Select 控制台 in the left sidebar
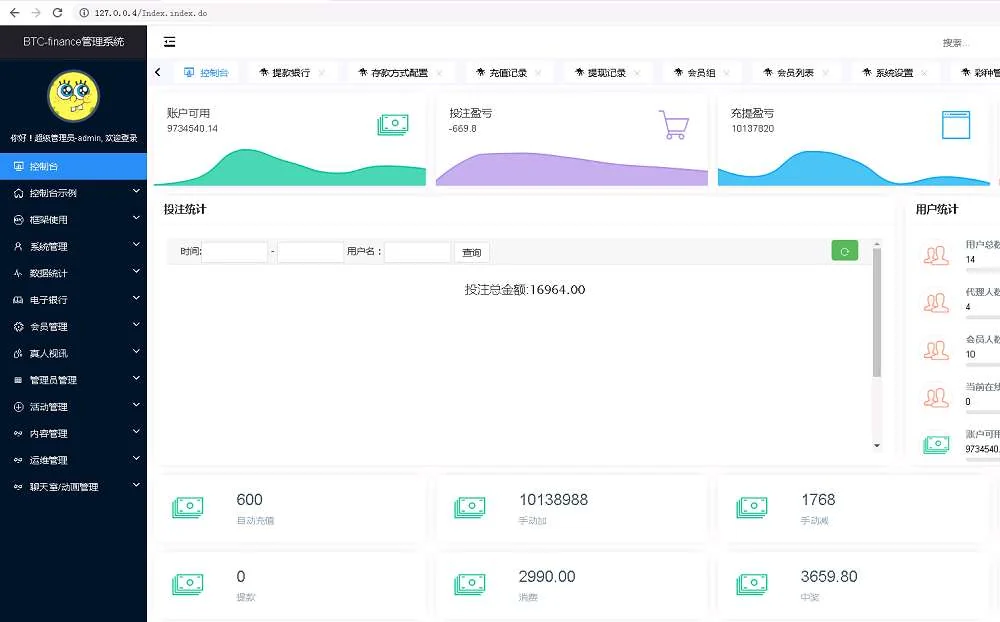 [73, 166]
